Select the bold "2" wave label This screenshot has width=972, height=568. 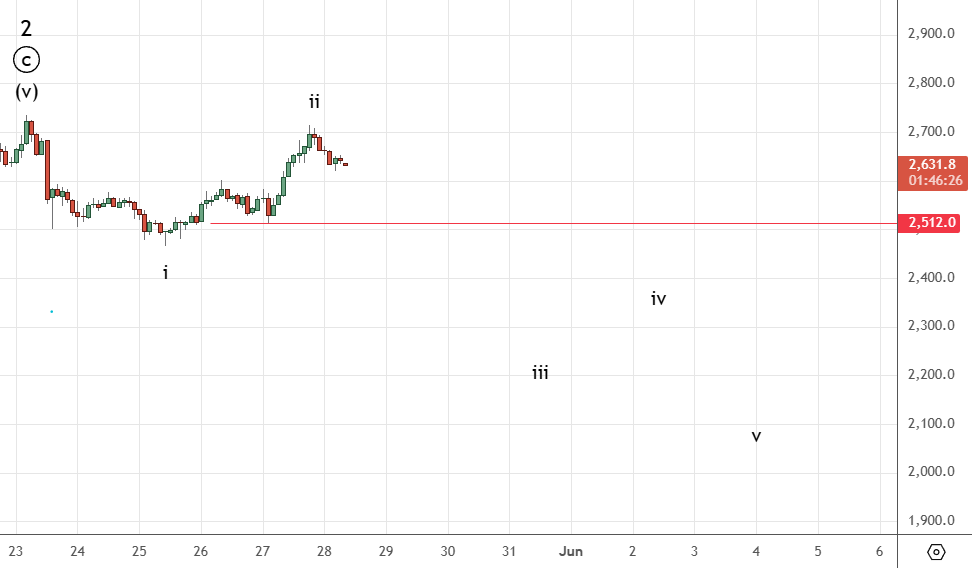click(26, 28)
